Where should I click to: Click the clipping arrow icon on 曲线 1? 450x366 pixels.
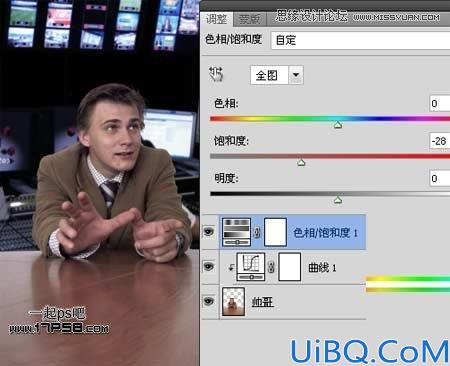(231, 267)
